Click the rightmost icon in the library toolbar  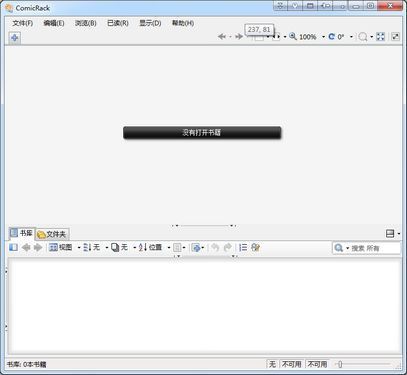click(x=256, y=247)
